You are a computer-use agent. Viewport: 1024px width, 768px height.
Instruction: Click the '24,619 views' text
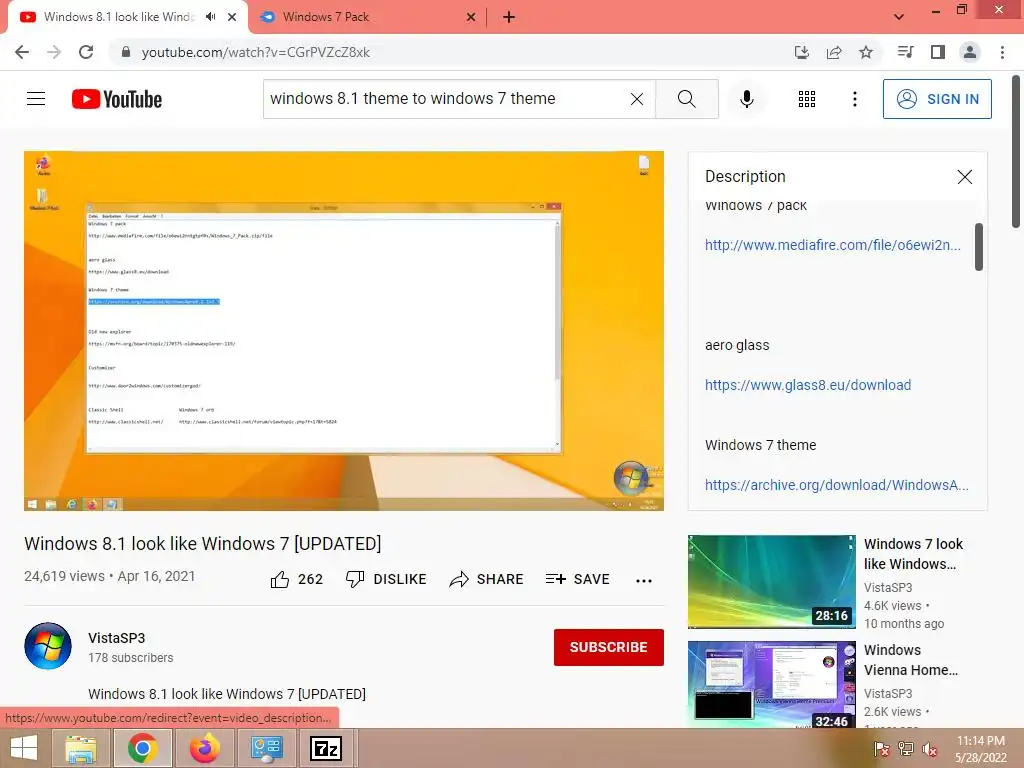pyautogui.click(x=64, y=576)
